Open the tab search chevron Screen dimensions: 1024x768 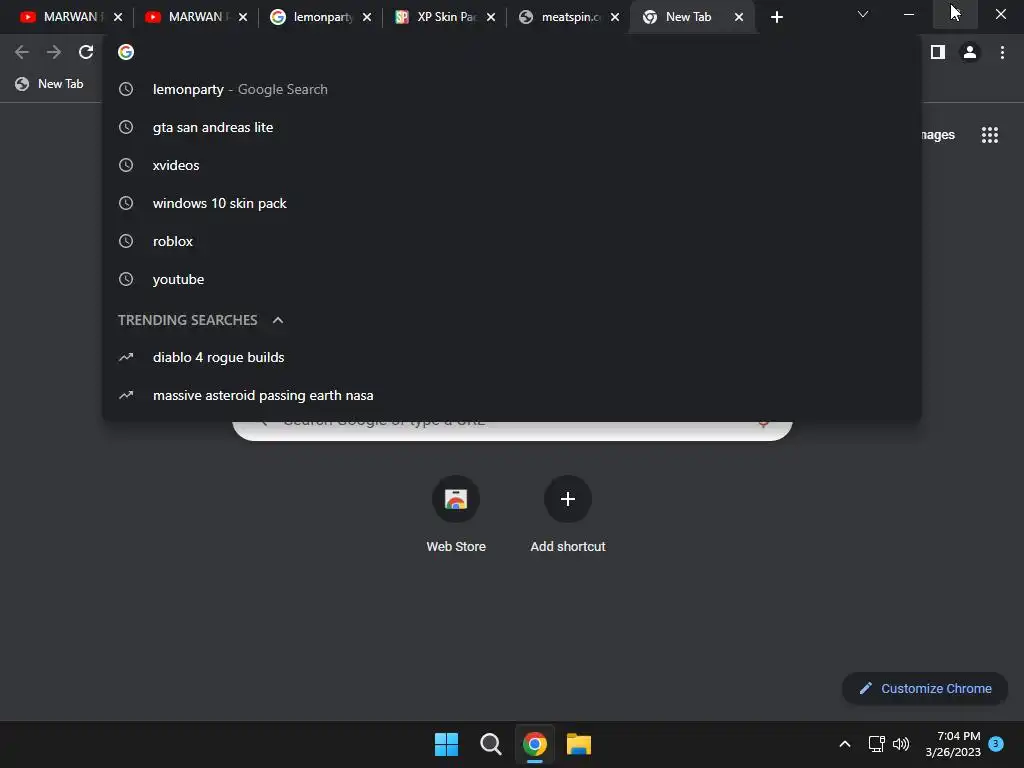(863, 14)
